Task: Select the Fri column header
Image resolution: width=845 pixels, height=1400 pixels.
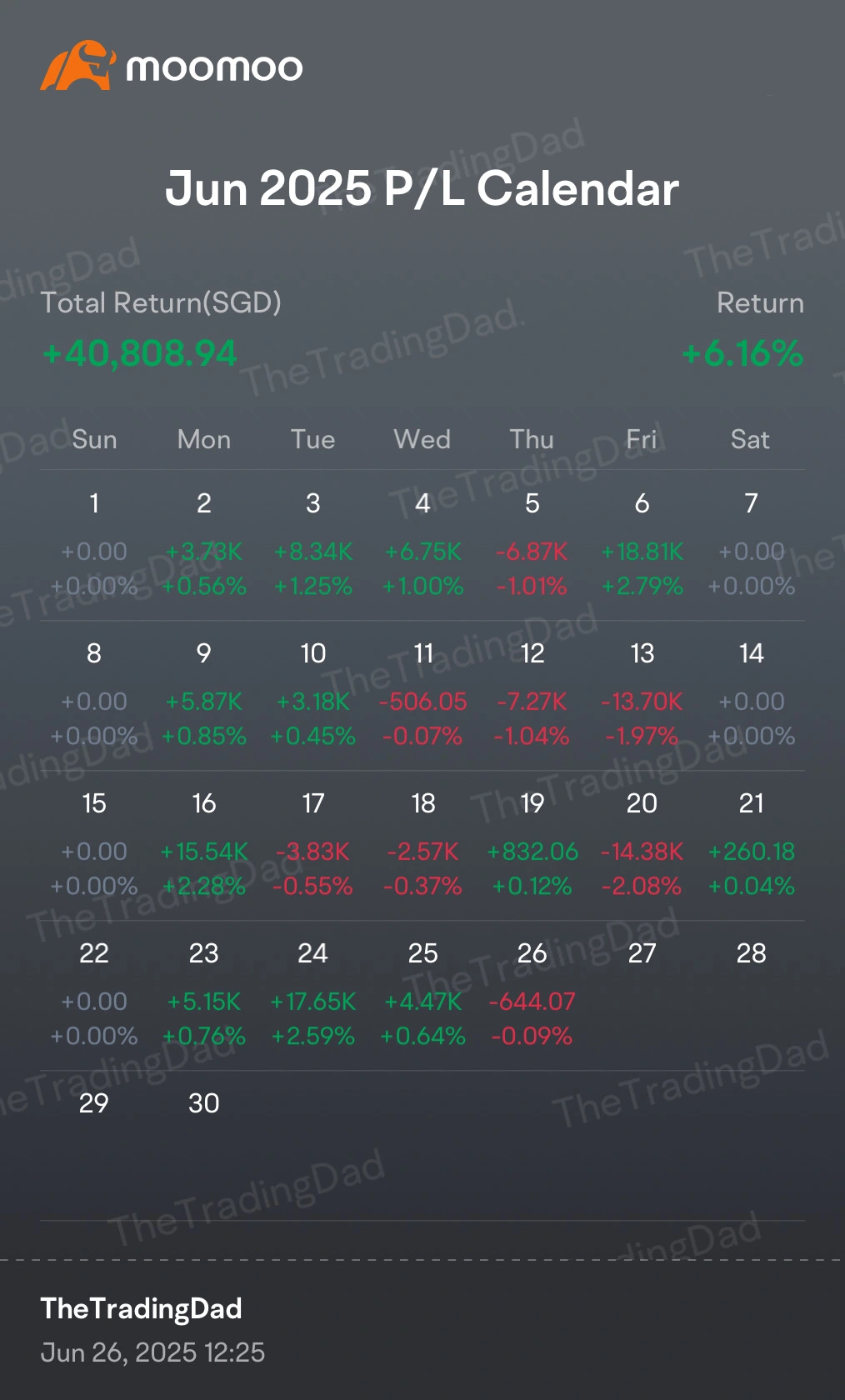Action: (642, 439)
